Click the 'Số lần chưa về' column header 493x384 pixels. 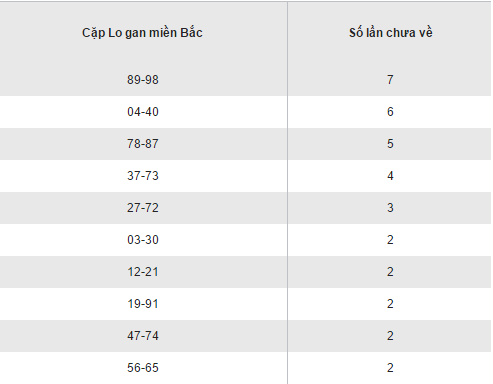coord(391,33)
